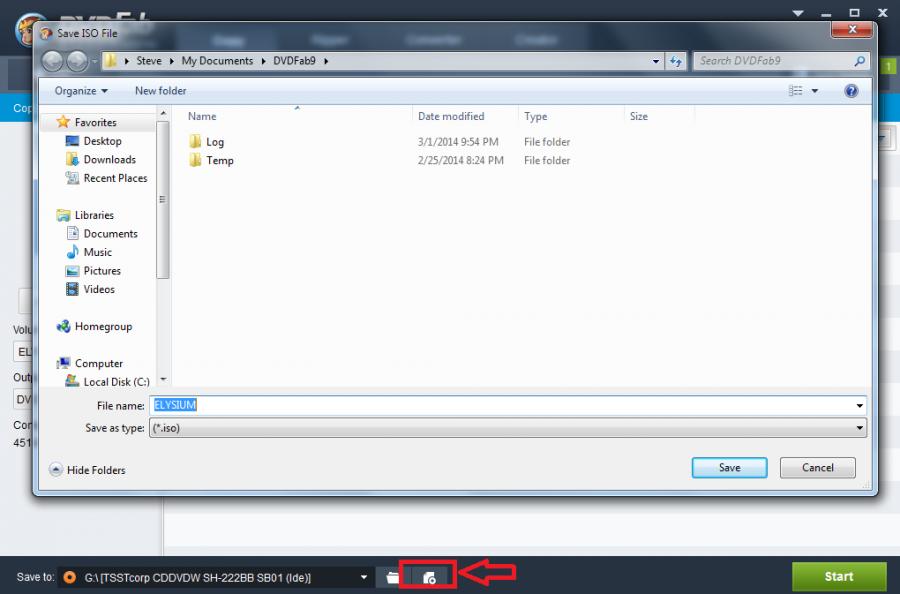Select Computer in navigation pane
This screenshot has width=900, height=594.
coord(98,363)
